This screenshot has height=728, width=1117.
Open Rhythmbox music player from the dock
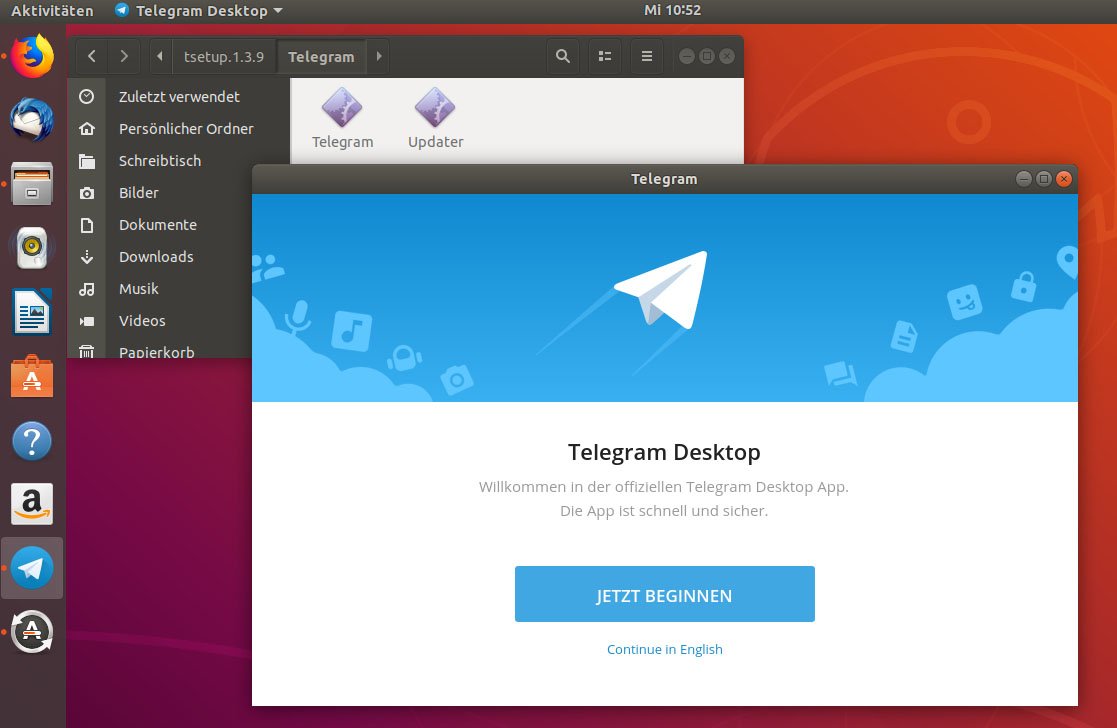click(x=31, y=248)
